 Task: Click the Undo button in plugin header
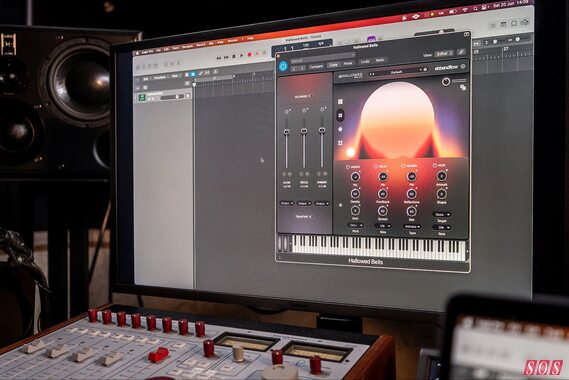[365, 61]
